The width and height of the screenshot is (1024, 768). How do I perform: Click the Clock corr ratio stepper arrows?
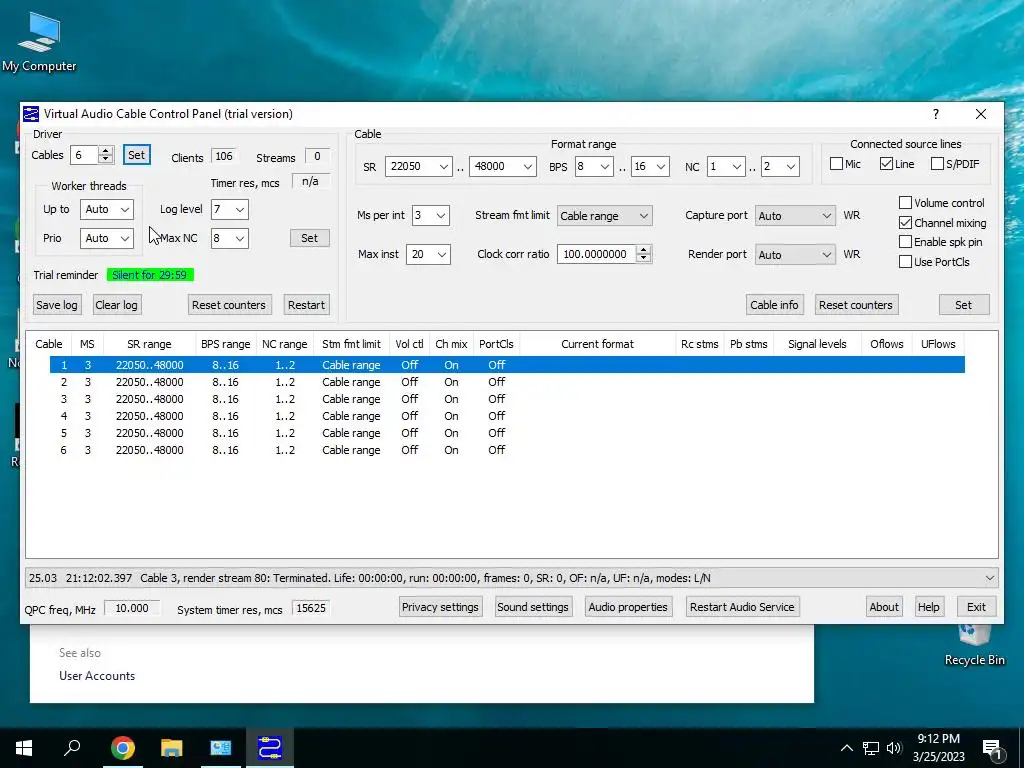(644, 255)
